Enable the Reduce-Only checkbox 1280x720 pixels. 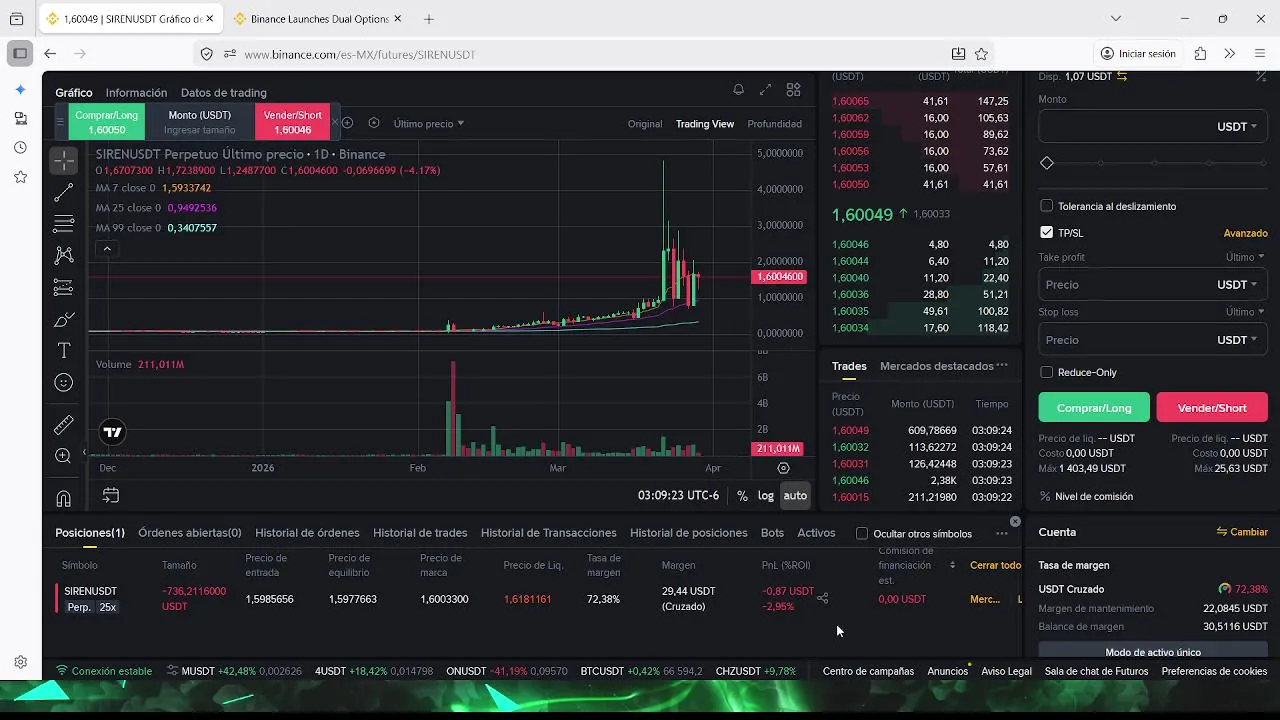1046,372
